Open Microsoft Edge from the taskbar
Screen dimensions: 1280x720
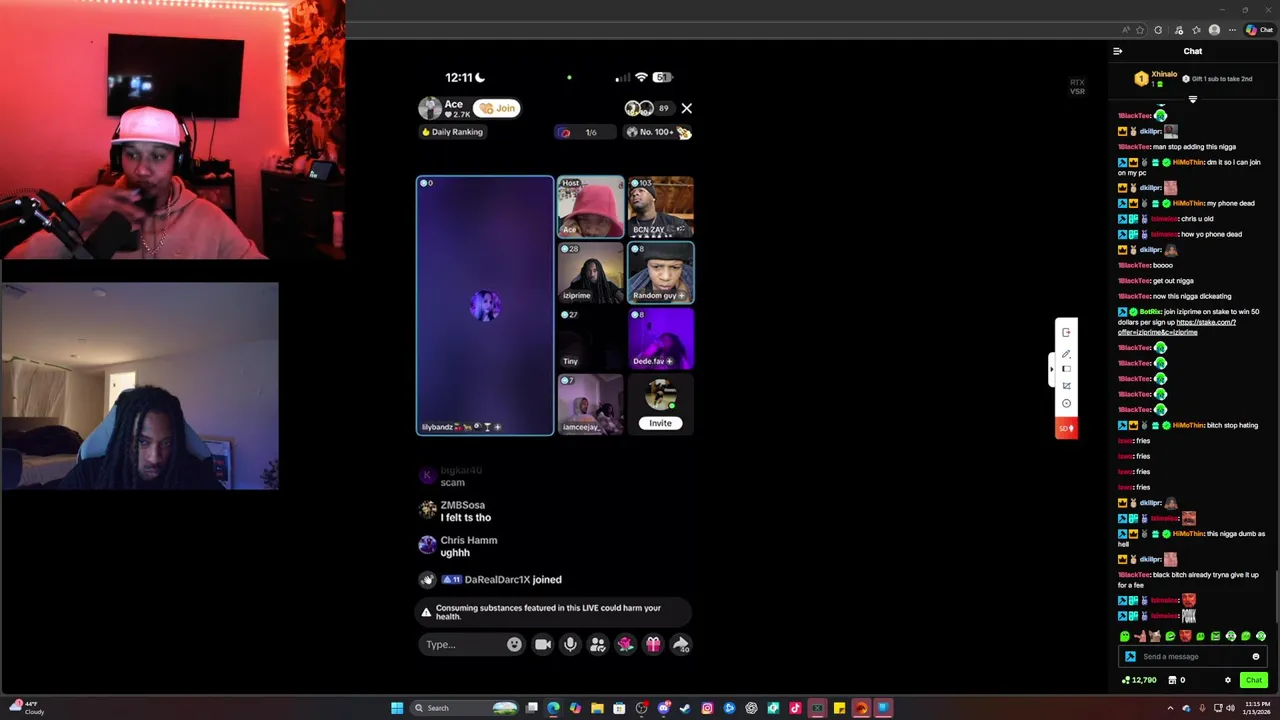pos(553,708)
